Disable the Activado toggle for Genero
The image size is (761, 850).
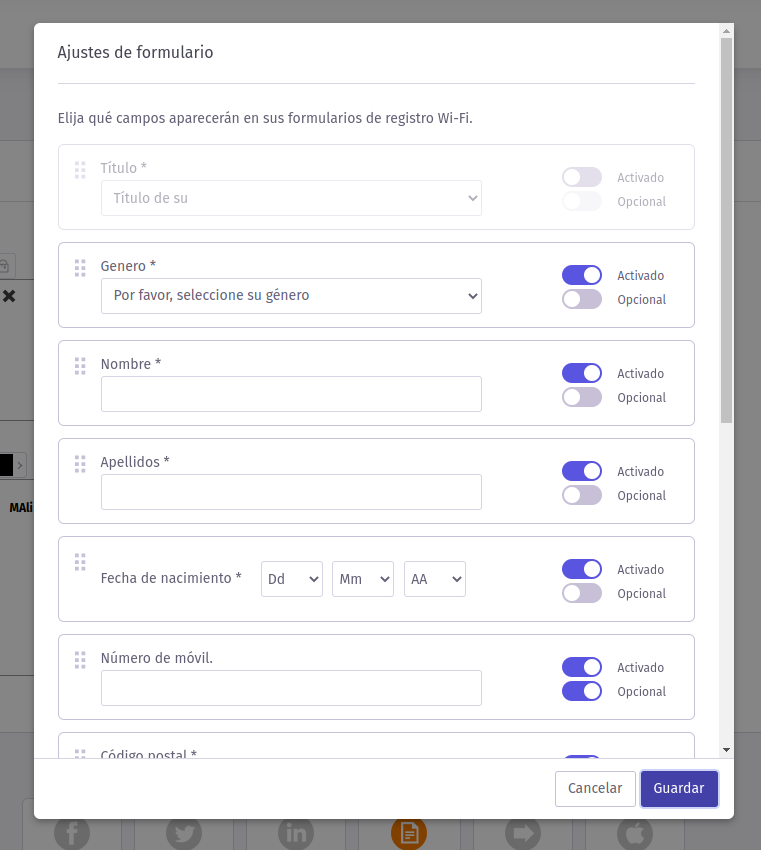pyautogui.click(x=582, y=275)
